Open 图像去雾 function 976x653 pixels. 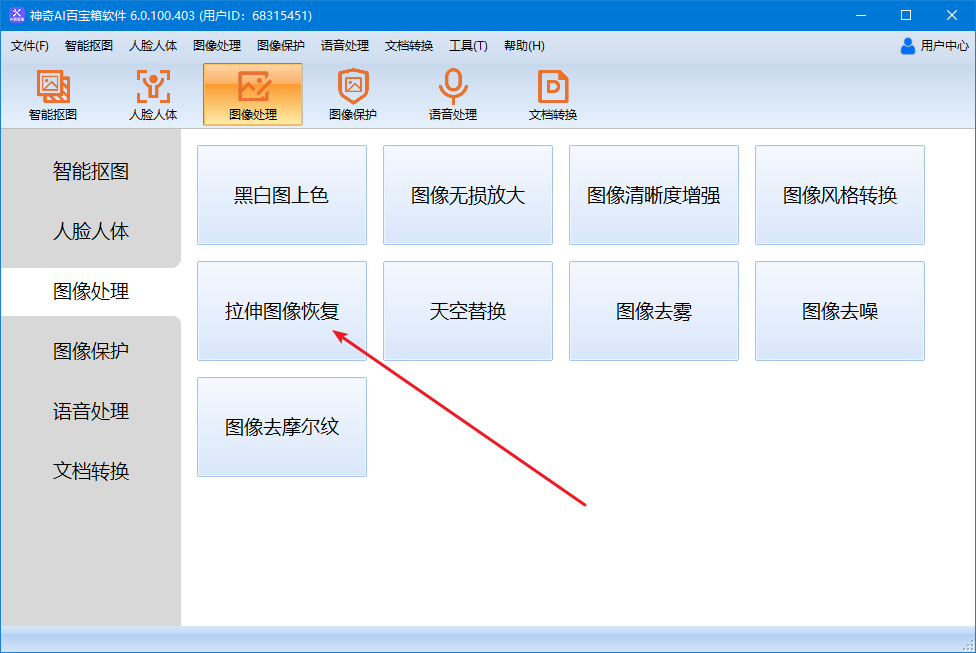point(654,311)
